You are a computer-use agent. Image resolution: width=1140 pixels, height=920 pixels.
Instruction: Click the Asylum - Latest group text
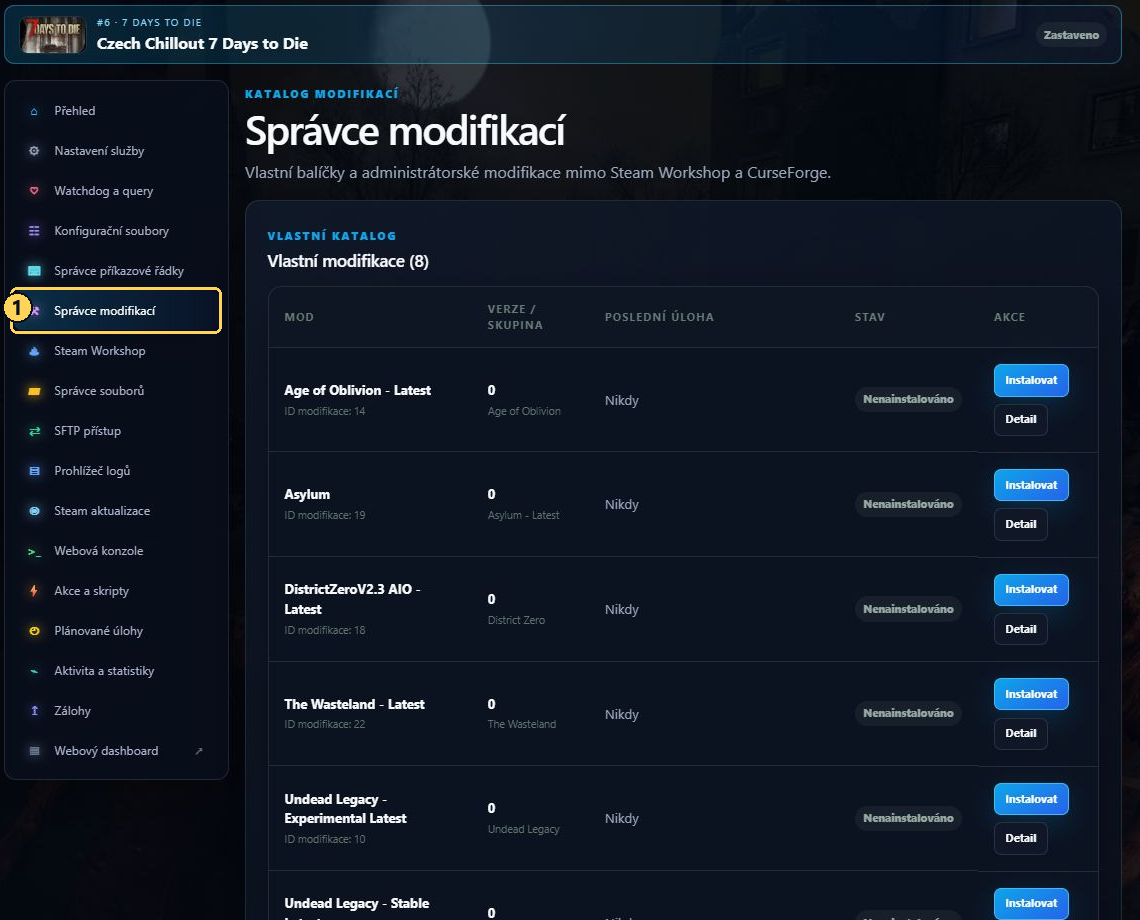(x=523, y=516)
